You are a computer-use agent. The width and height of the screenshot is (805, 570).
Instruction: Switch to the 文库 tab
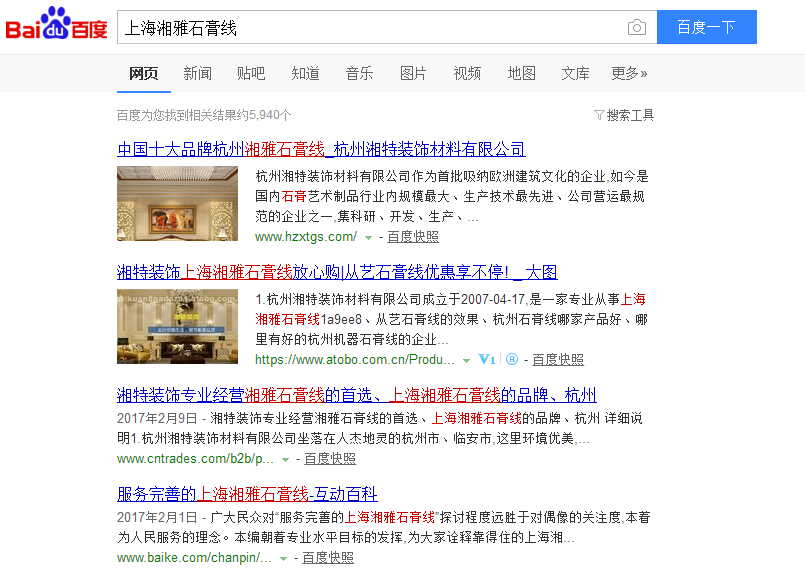pos(576,73)
